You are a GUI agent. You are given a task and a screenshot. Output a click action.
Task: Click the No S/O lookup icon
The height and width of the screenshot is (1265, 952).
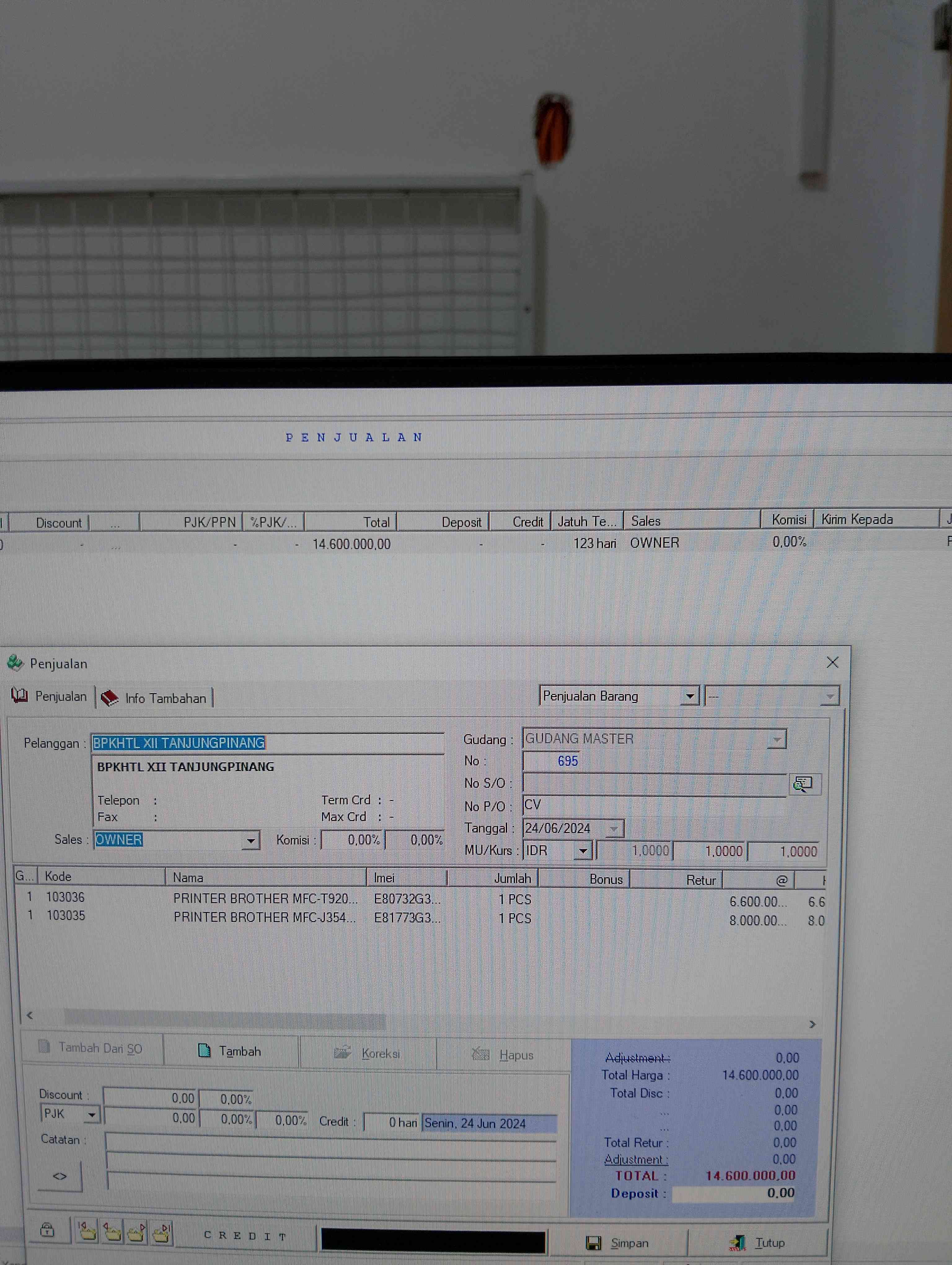coord(804,783)
